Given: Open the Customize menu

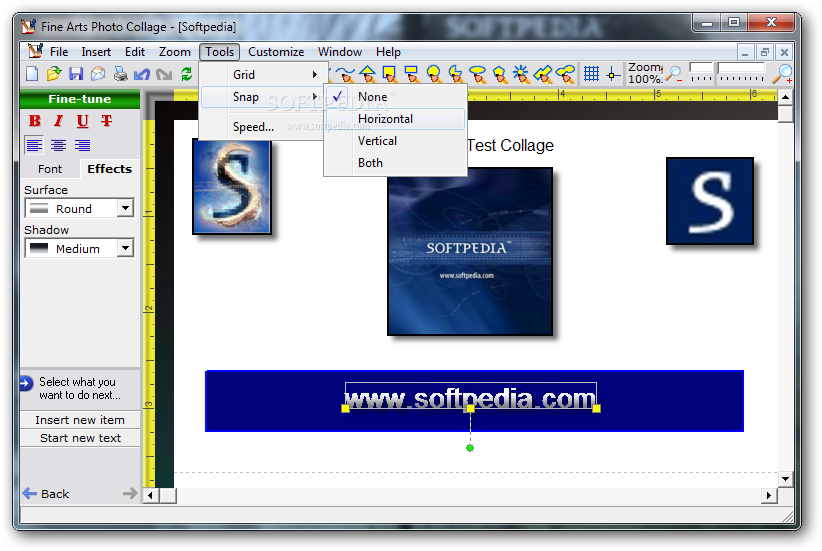Looking at the screenshot, I should (276, 52).
